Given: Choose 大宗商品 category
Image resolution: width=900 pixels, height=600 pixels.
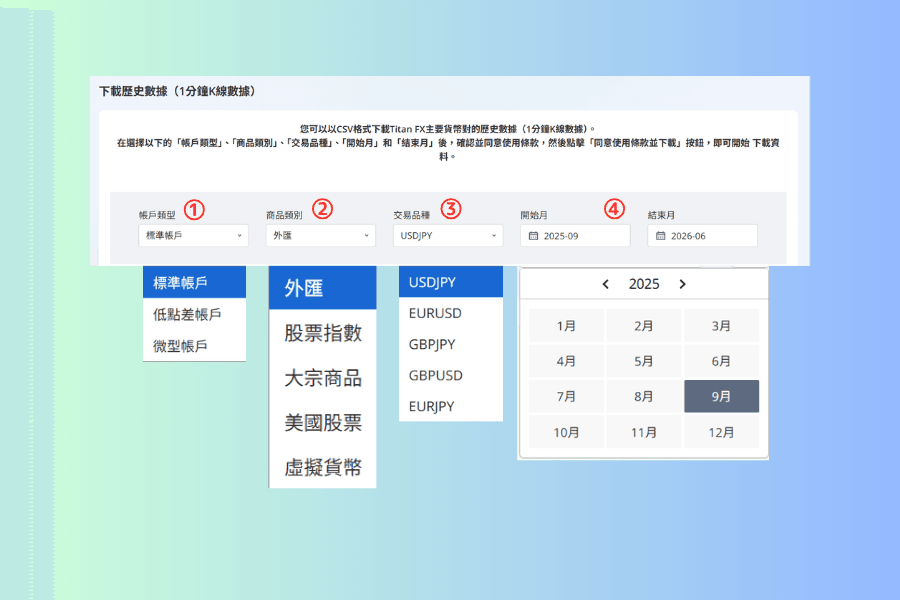Looking at the screenshot, I should pyautogui.click(x=323, y=378).
